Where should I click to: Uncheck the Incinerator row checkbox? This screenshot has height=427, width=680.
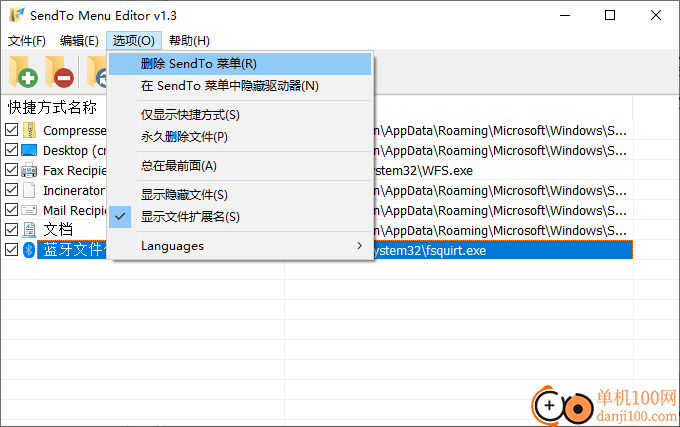11,189
